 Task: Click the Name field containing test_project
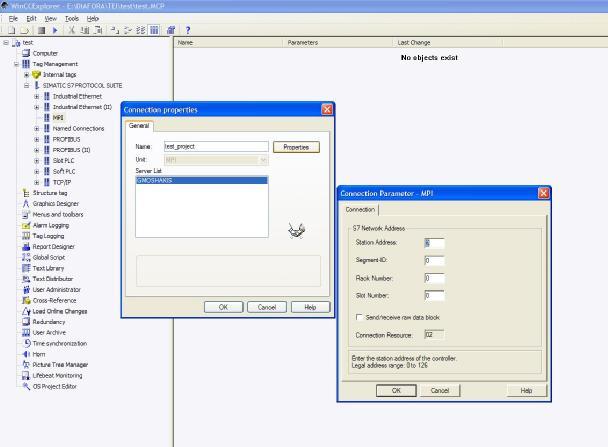pyautogui.click(x=216, y=146)
